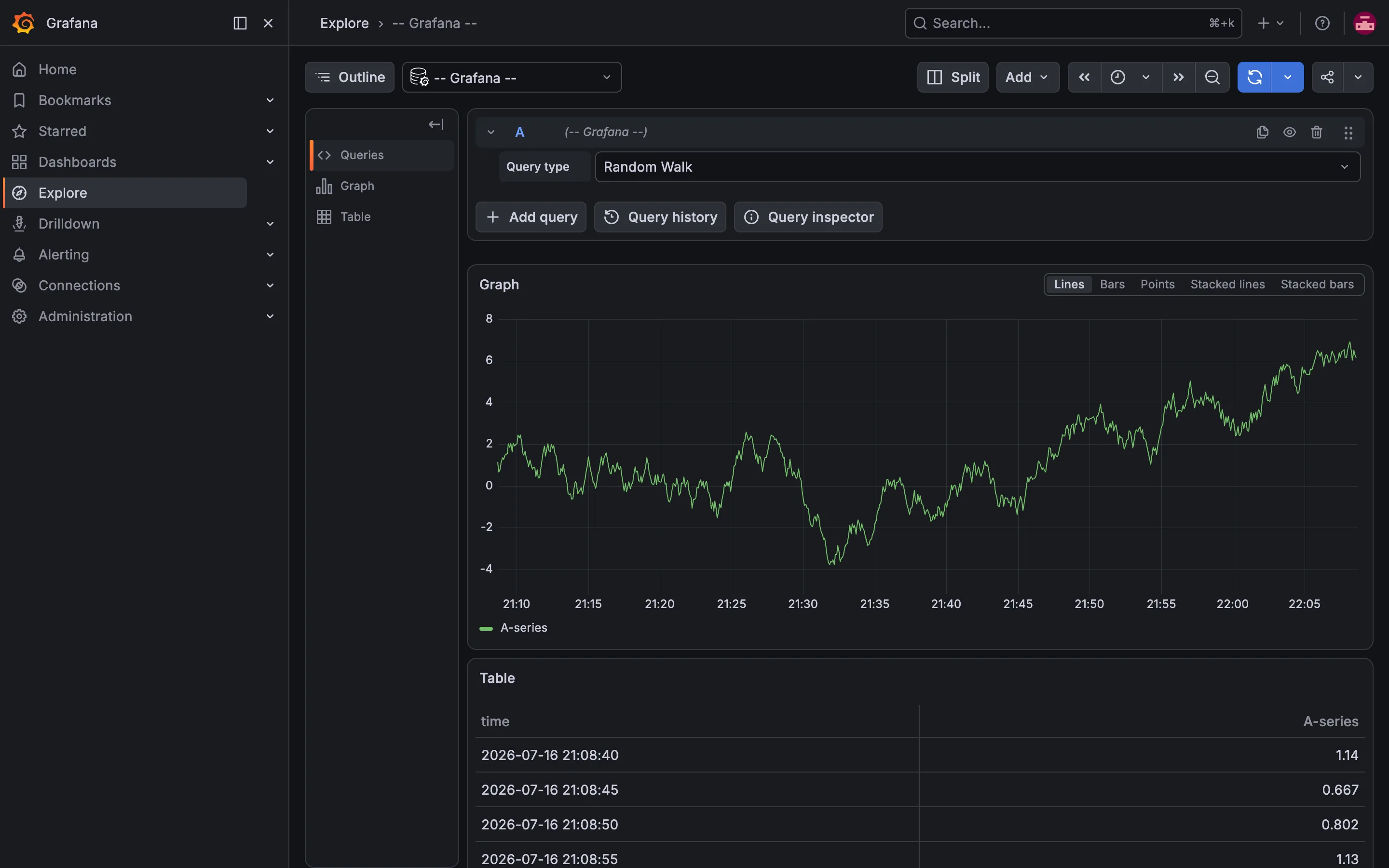The height and width of the screenshot is (868, 1389).
Task: Select Lines graph style
Action: pyautogui.click(x=1069, y=284)
